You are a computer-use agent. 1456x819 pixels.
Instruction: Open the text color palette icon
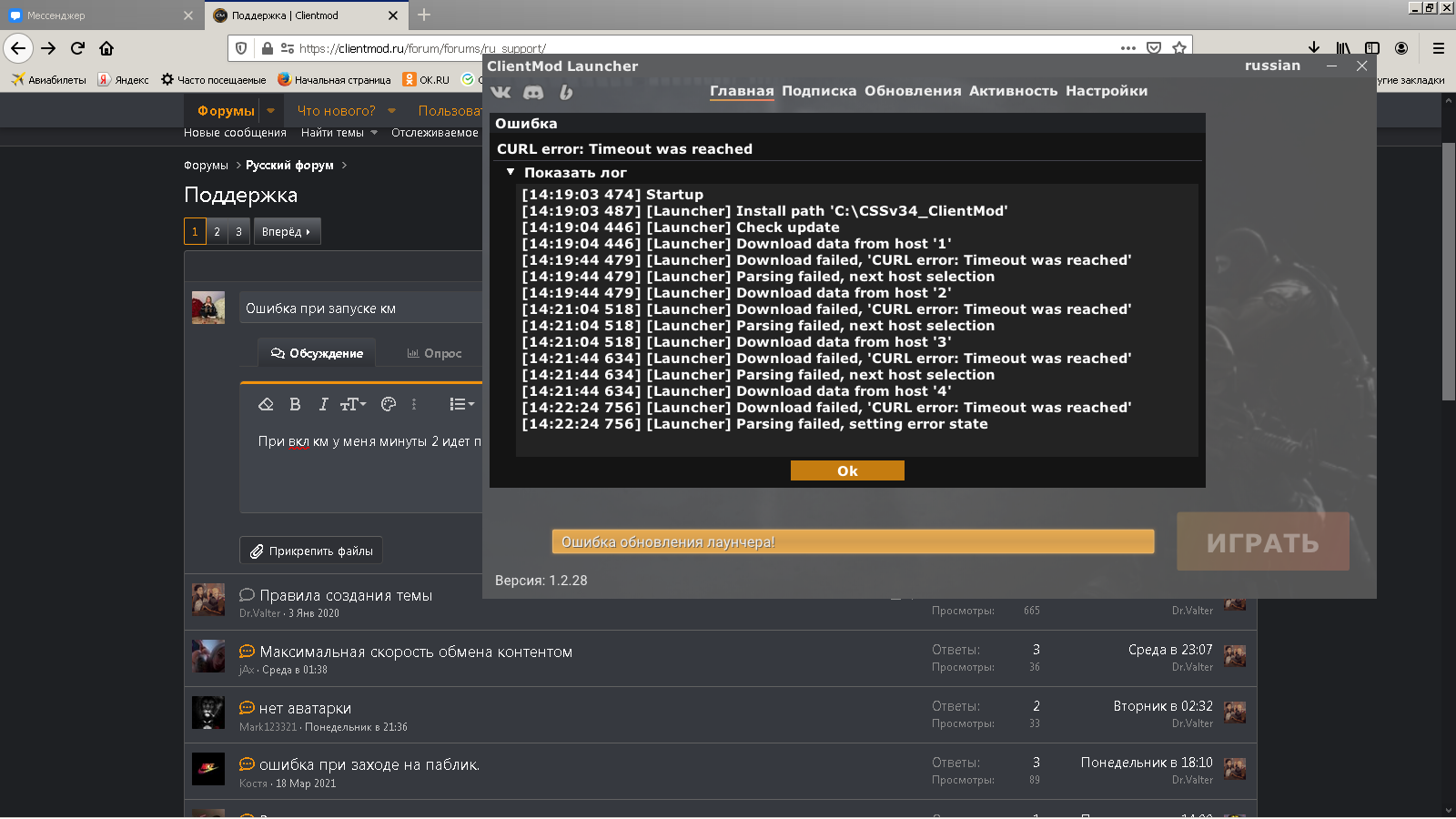point(389,404)
